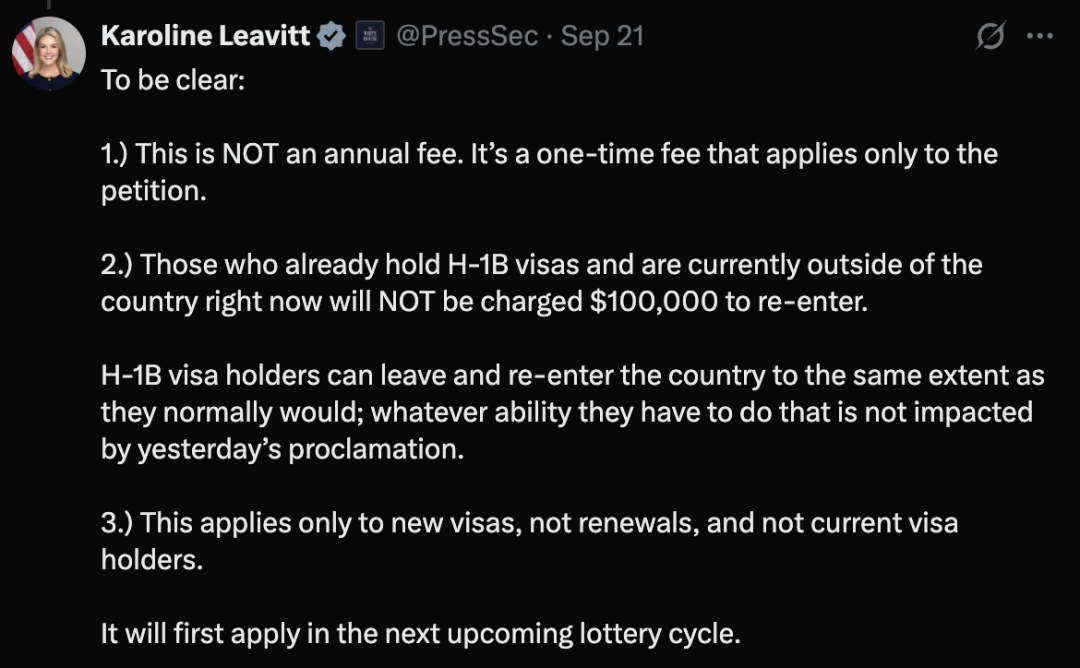Click the White House affiliation badge
The image size is (1080, 668).
pos(370,37)
